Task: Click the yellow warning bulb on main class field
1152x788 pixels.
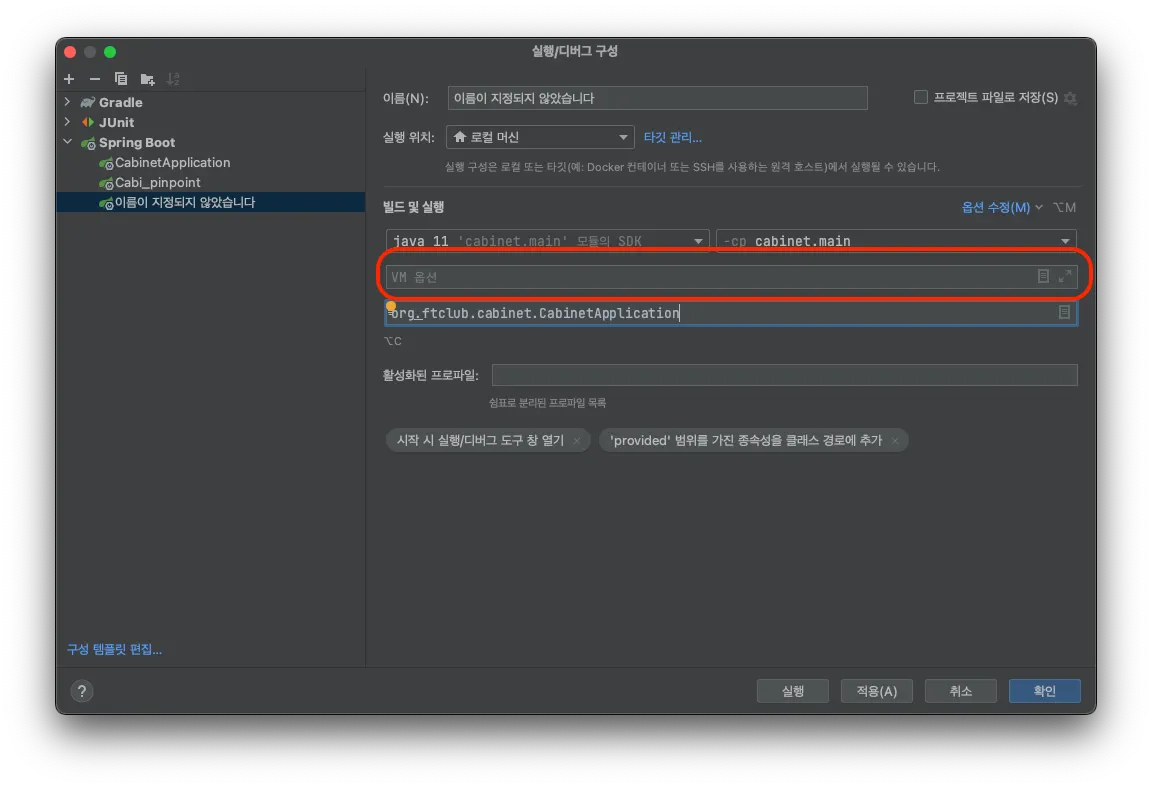Action: pos(391,306)
